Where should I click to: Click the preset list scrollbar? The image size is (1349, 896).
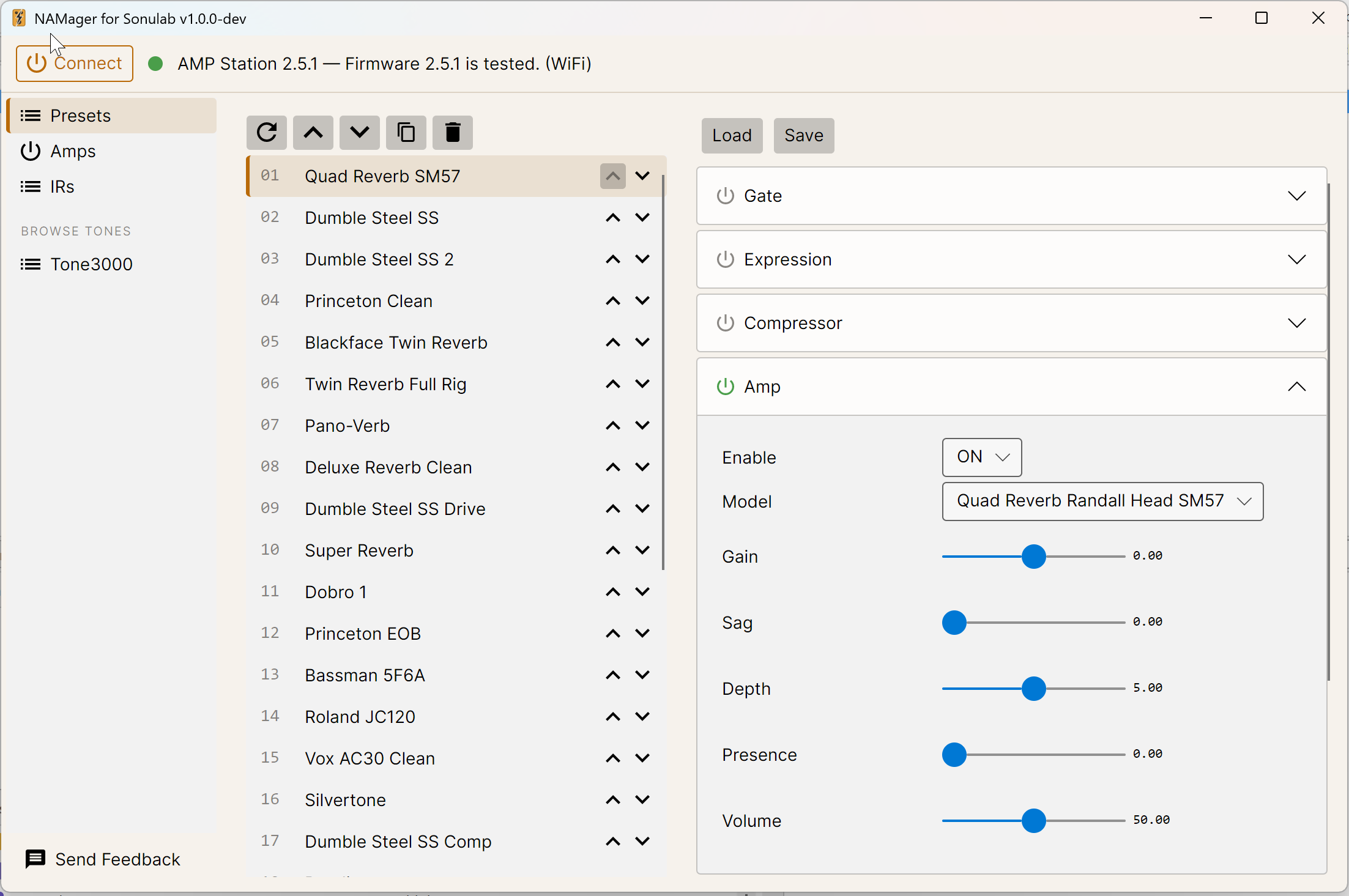663,372
